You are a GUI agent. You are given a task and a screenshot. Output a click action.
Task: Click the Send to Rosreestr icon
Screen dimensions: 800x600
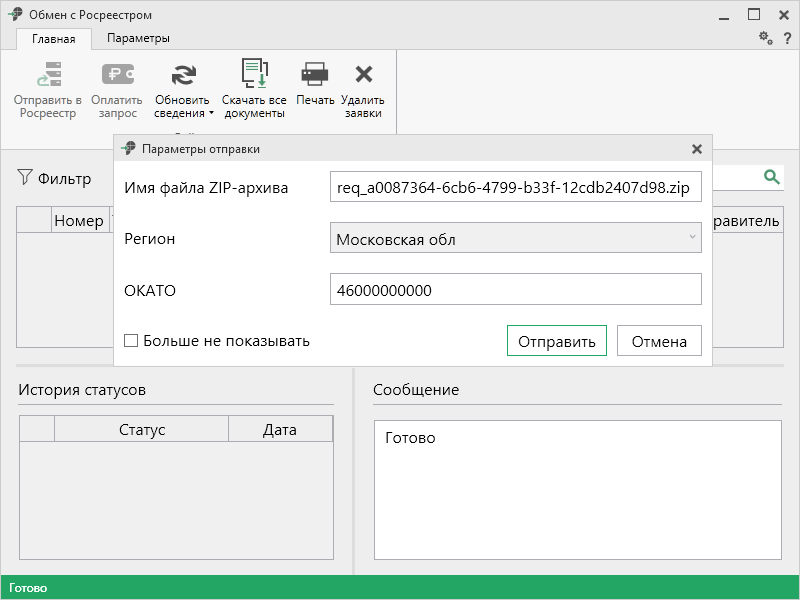[48, 76]
